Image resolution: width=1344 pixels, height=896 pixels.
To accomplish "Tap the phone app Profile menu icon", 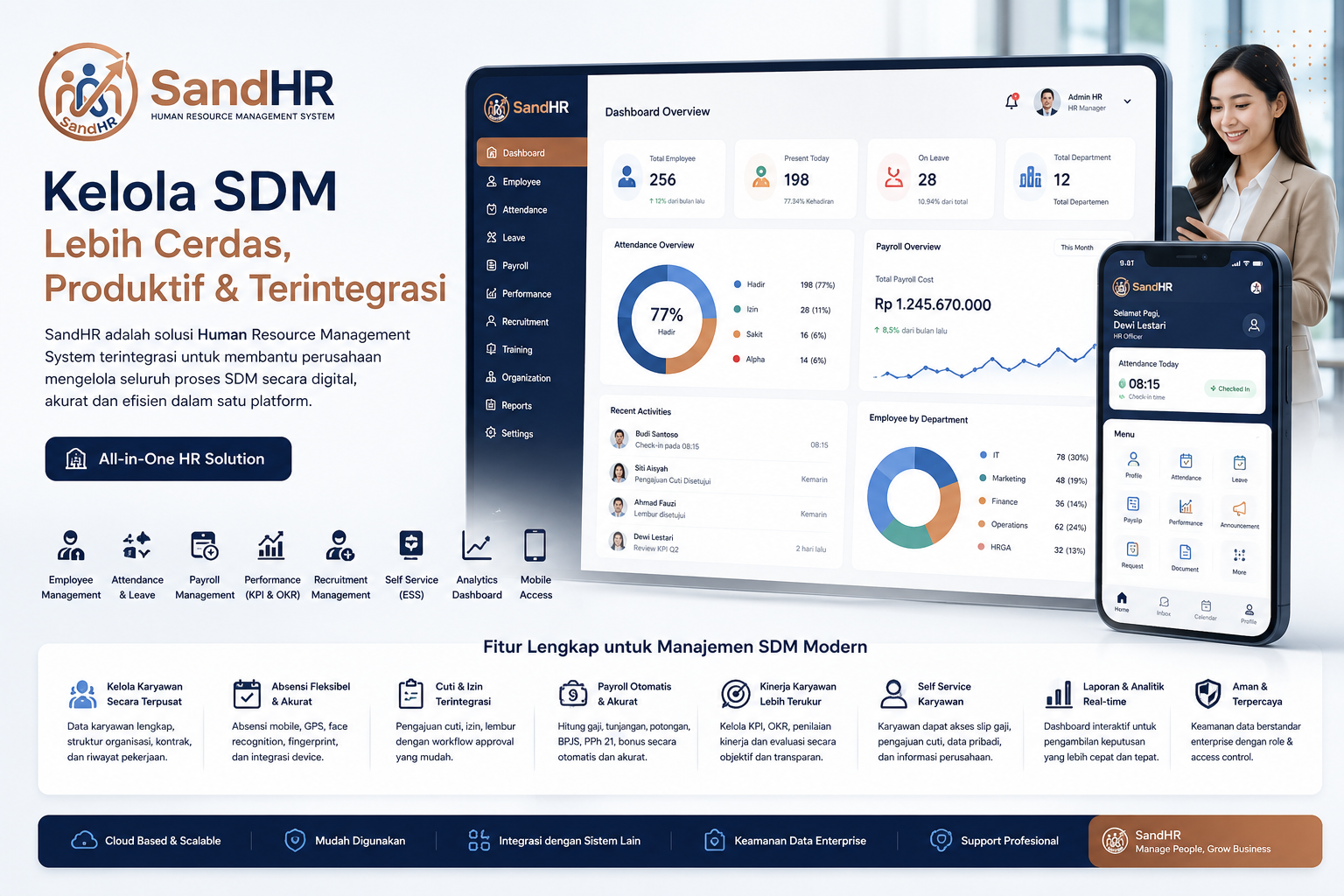I will coord(1133,458).
